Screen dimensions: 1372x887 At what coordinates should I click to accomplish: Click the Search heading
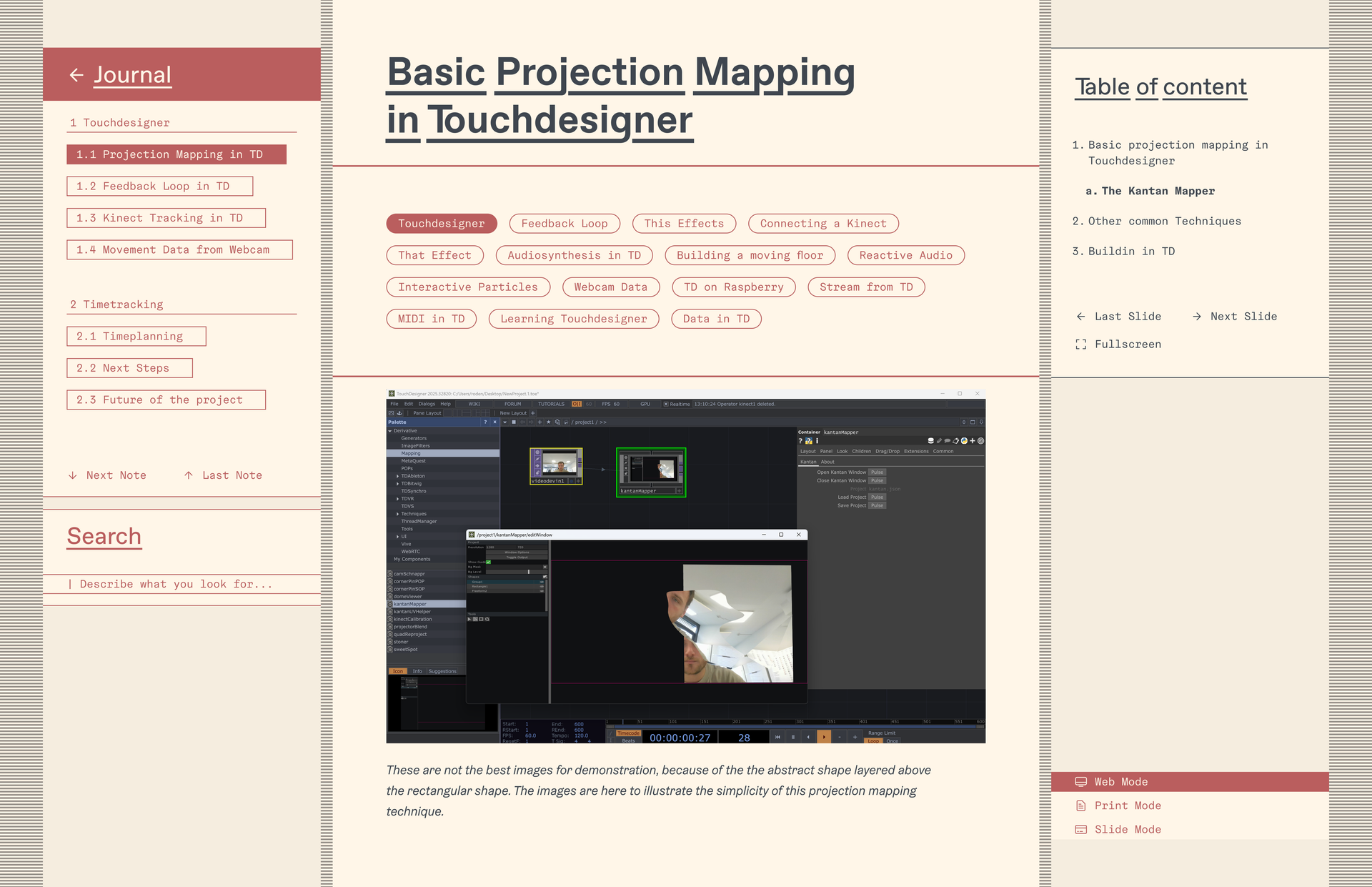click(104, 536)
